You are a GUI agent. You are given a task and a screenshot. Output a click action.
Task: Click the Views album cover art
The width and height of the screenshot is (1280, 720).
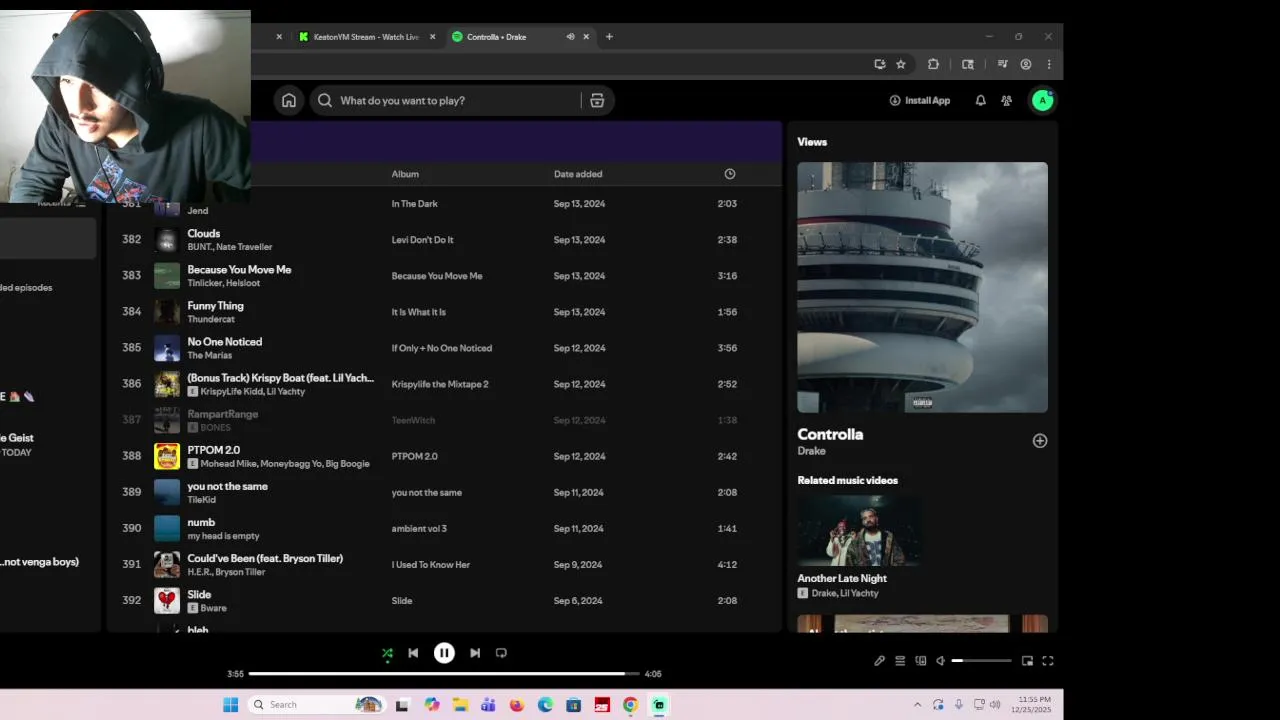pyautogui.click(x=922, y=287)
